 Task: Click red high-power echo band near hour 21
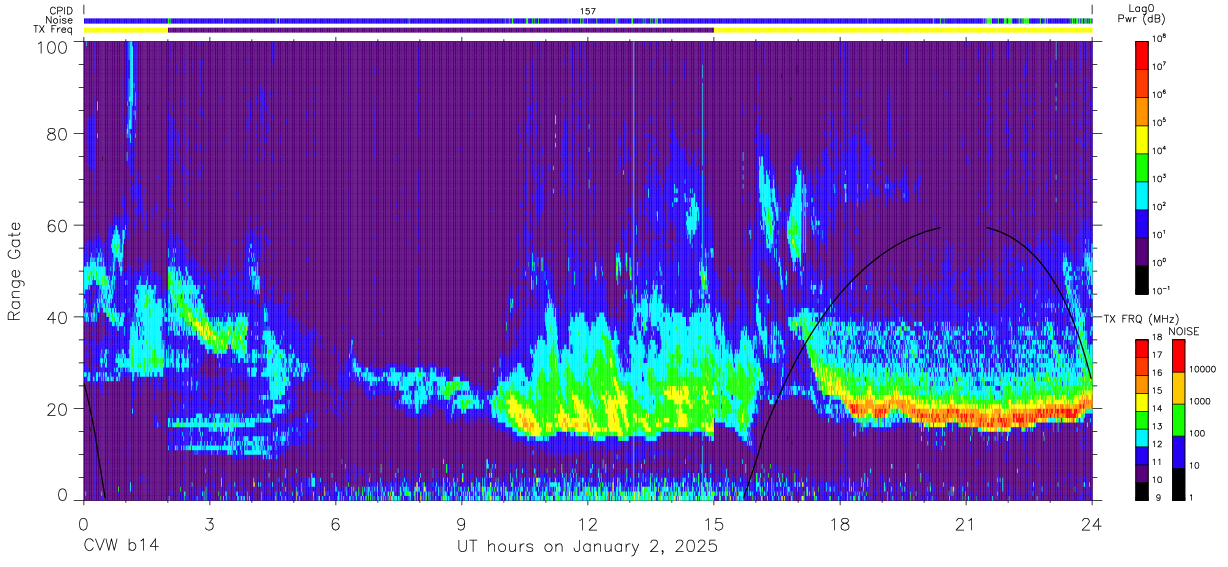pos(970,415)
